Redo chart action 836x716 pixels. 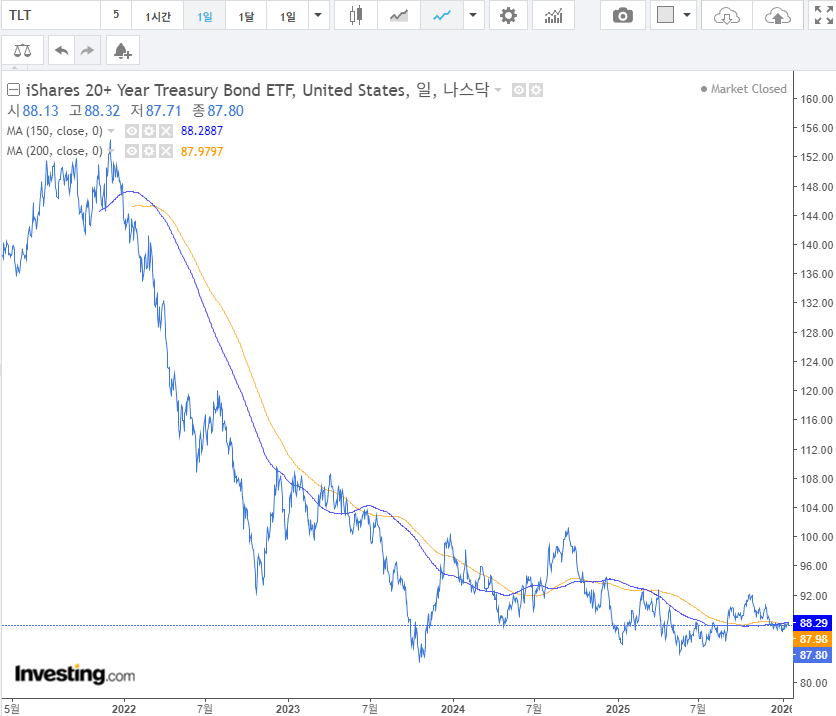(x=87, y=51)
